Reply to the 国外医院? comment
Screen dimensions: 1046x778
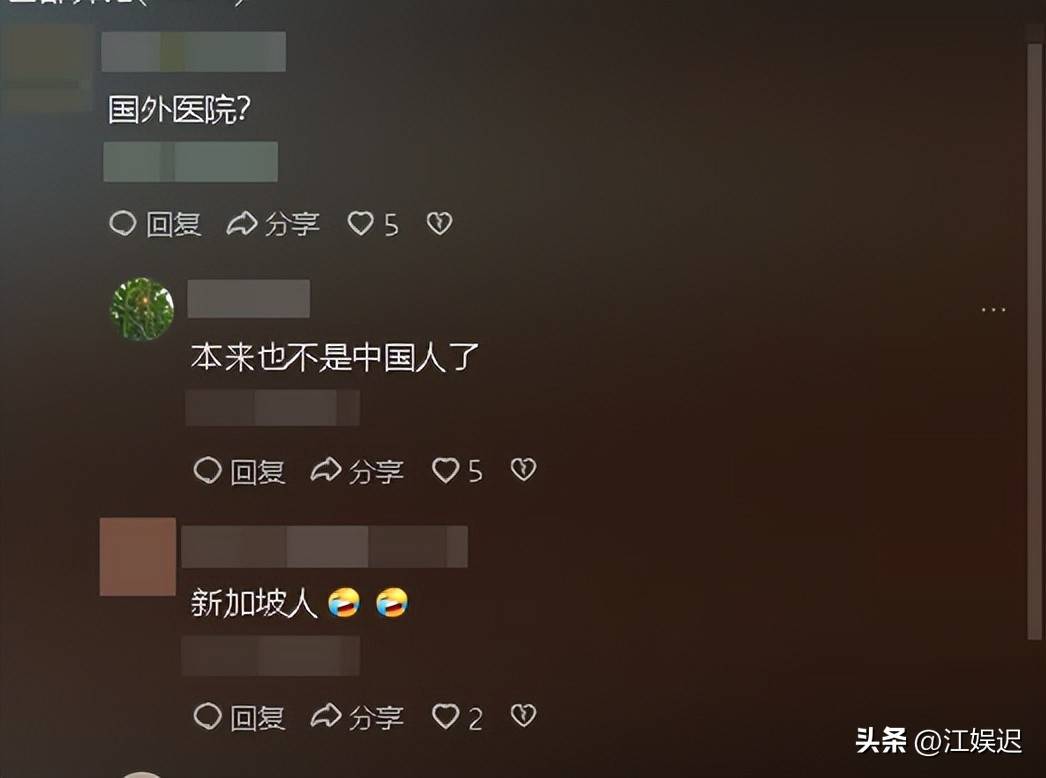(x=155, y=224)
